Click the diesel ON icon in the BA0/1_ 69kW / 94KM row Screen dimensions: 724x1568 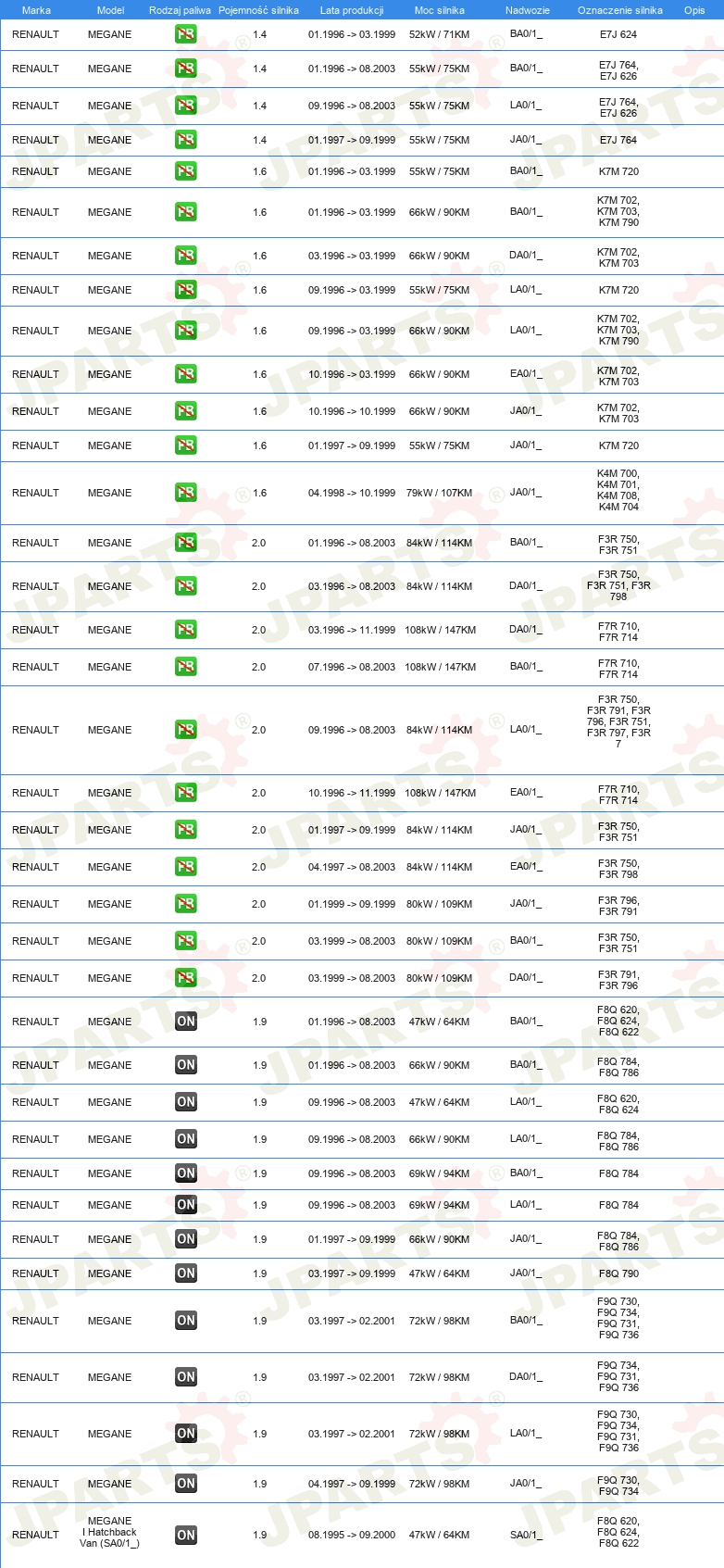coord(186,1173)
